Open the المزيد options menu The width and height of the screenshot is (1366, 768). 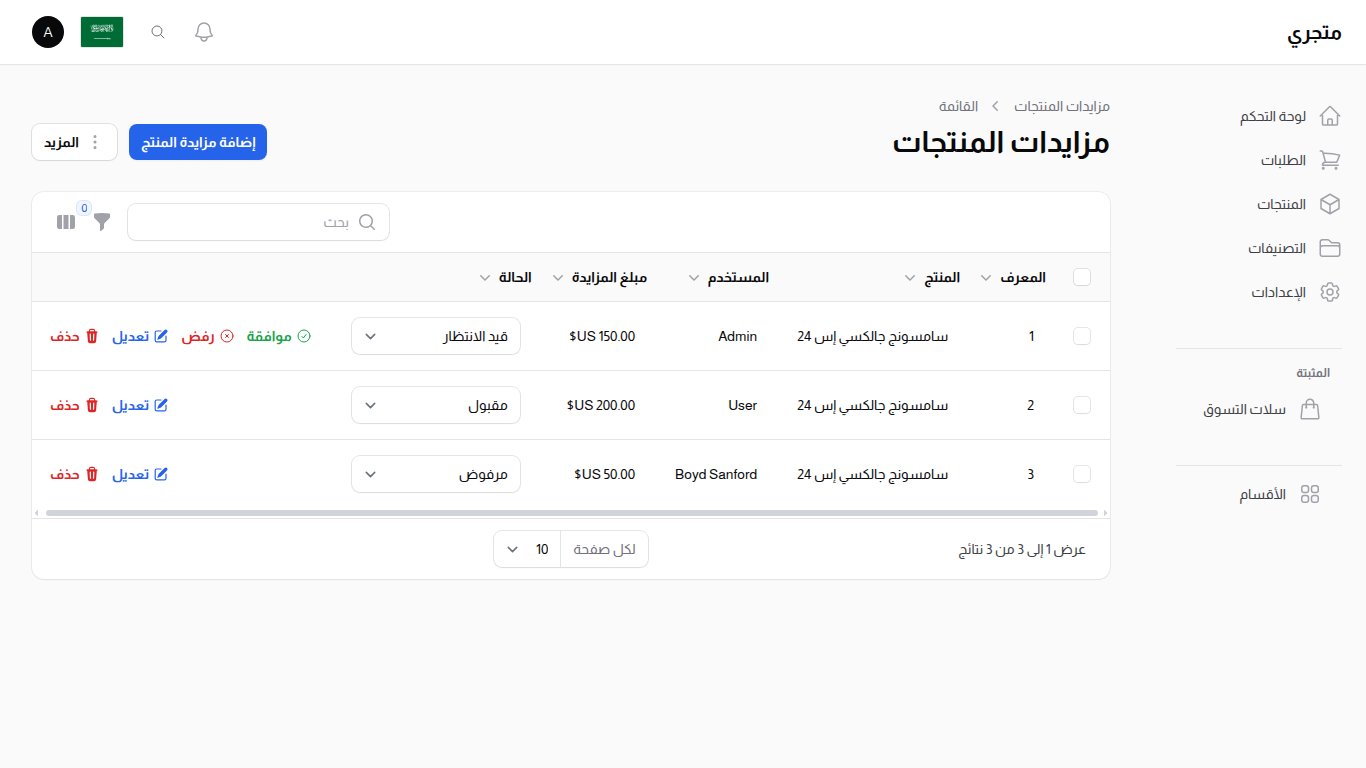(x=74, y=141)
